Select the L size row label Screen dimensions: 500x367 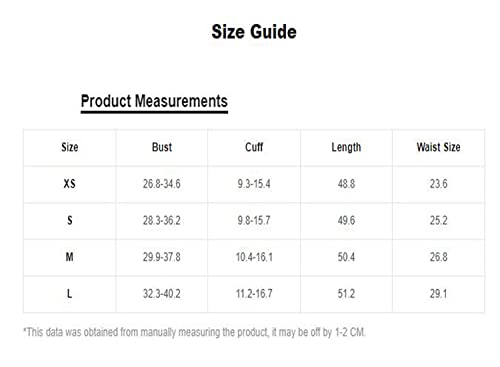point(69,294)
